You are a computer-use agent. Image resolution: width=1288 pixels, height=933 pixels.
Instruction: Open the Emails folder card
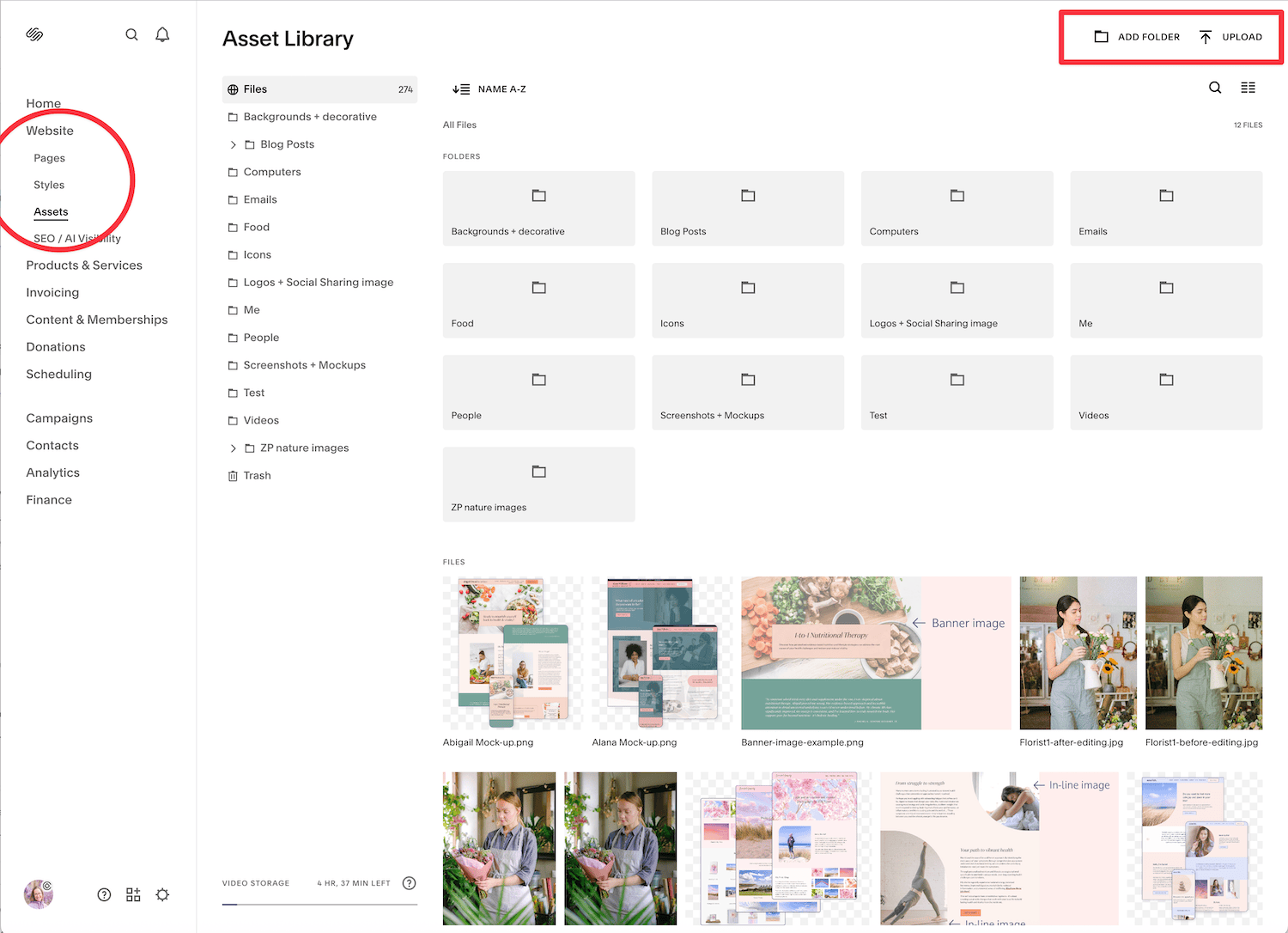(1165, 208)
